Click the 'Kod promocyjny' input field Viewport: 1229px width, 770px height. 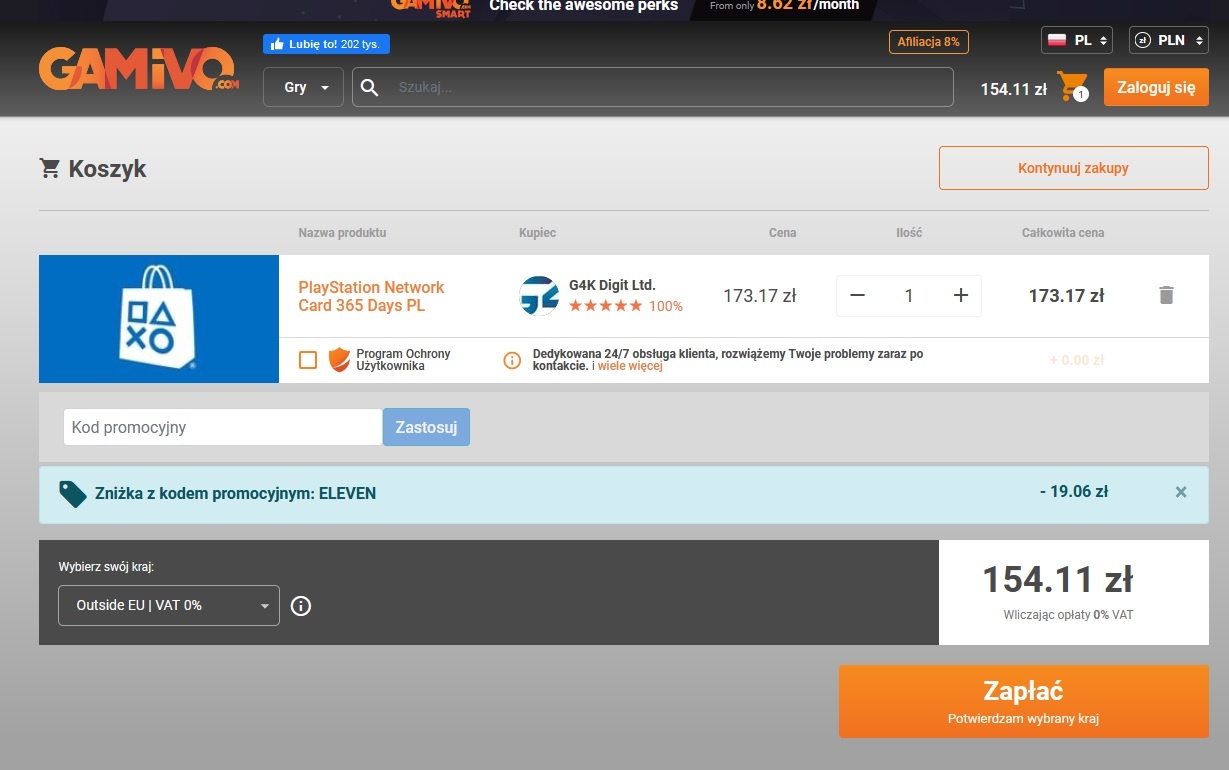coord(222,427)
